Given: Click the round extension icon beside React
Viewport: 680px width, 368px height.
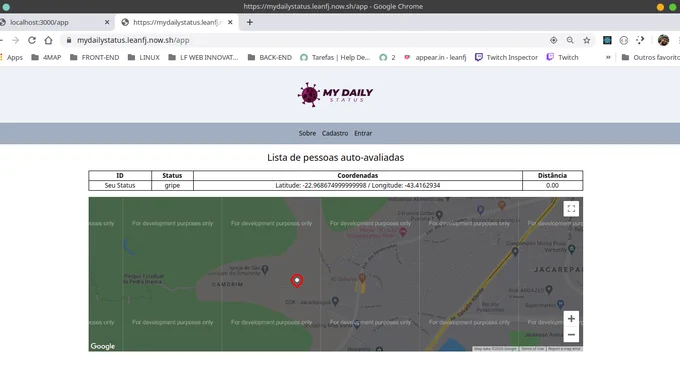Looking at the screenshot, I should coord(624,40).
